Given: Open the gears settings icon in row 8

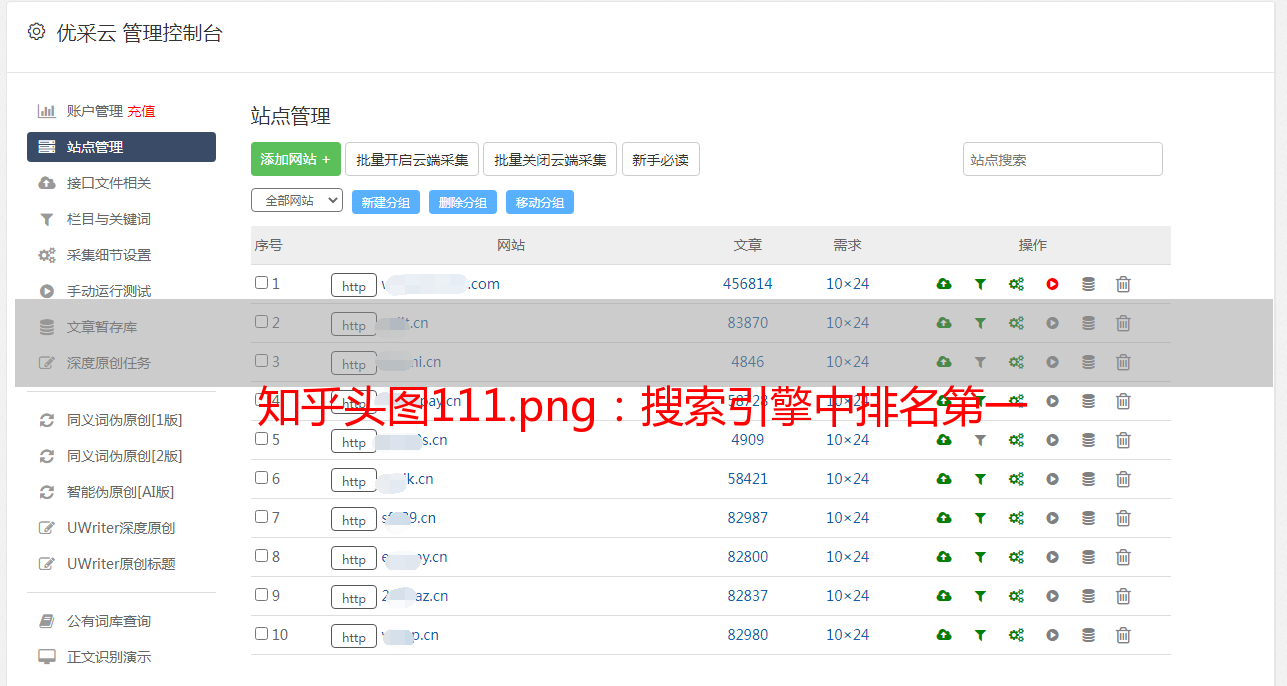Looking at the screenshot, I should pyautogui.click(x=1016, y=557).
